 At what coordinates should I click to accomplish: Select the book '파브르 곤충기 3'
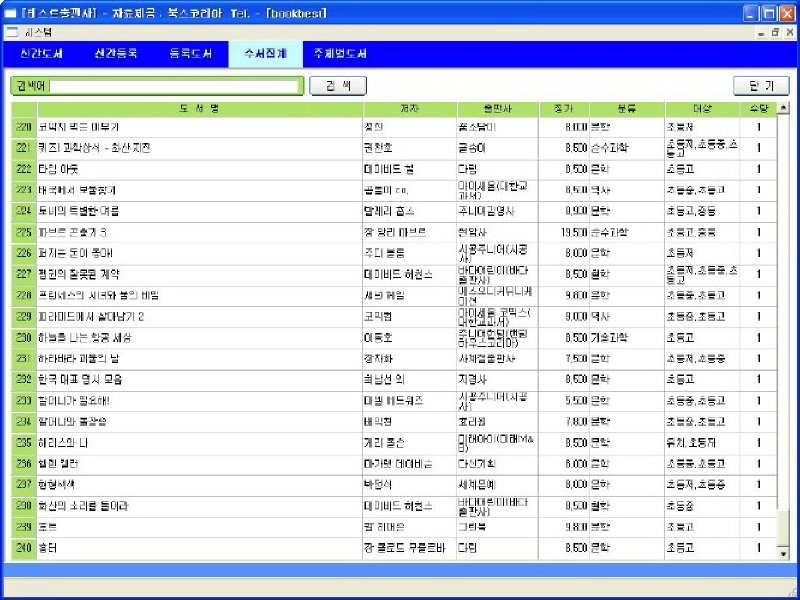coord(199,233)
